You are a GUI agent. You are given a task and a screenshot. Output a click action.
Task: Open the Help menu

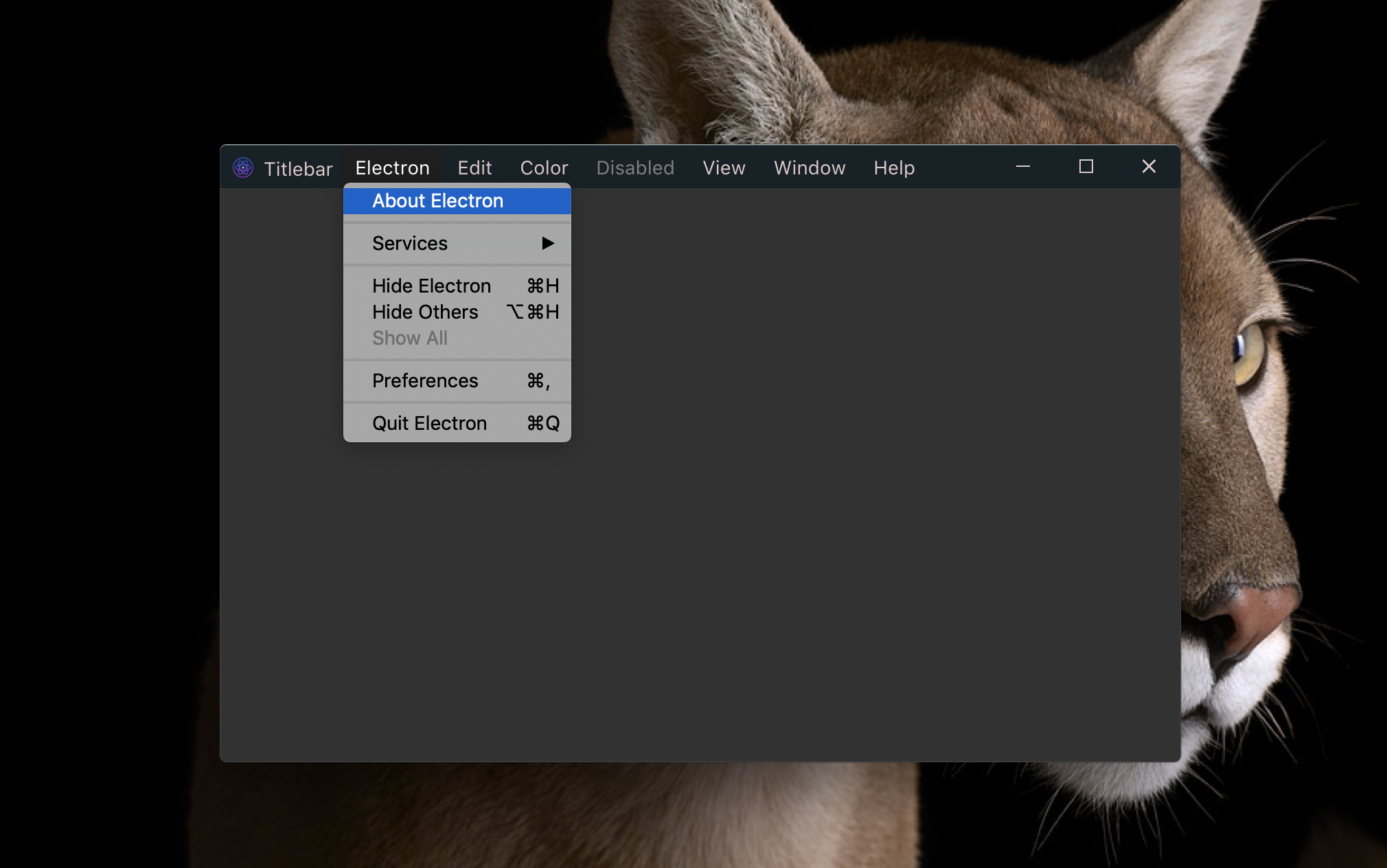click(894, 168)
